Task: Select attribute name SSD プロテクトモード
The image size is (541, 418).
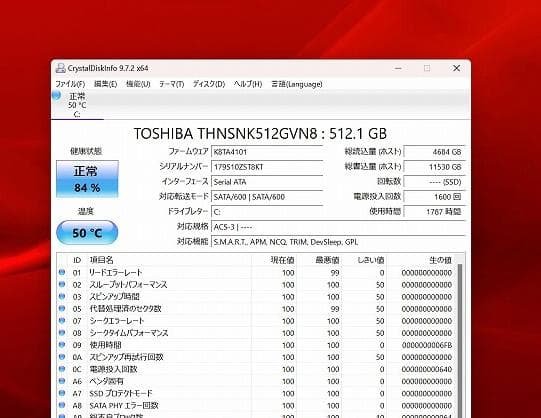Action: (x=121, y=394)
